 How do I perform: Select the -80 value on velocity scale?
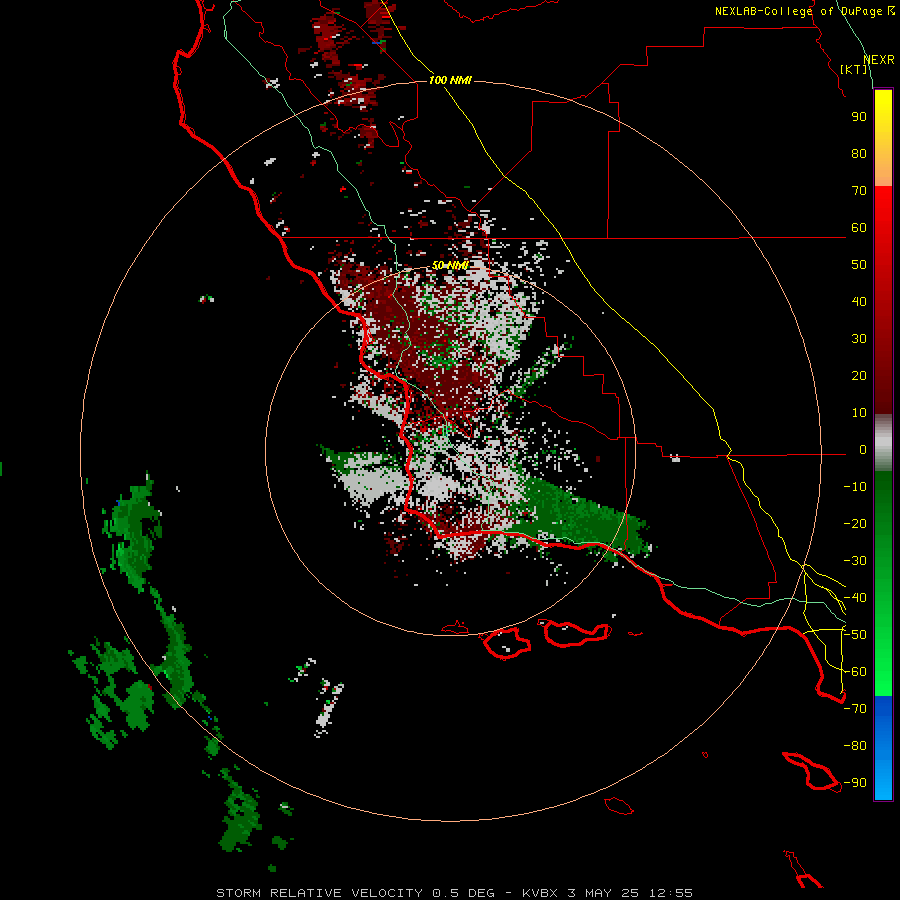tap(855, 746)
